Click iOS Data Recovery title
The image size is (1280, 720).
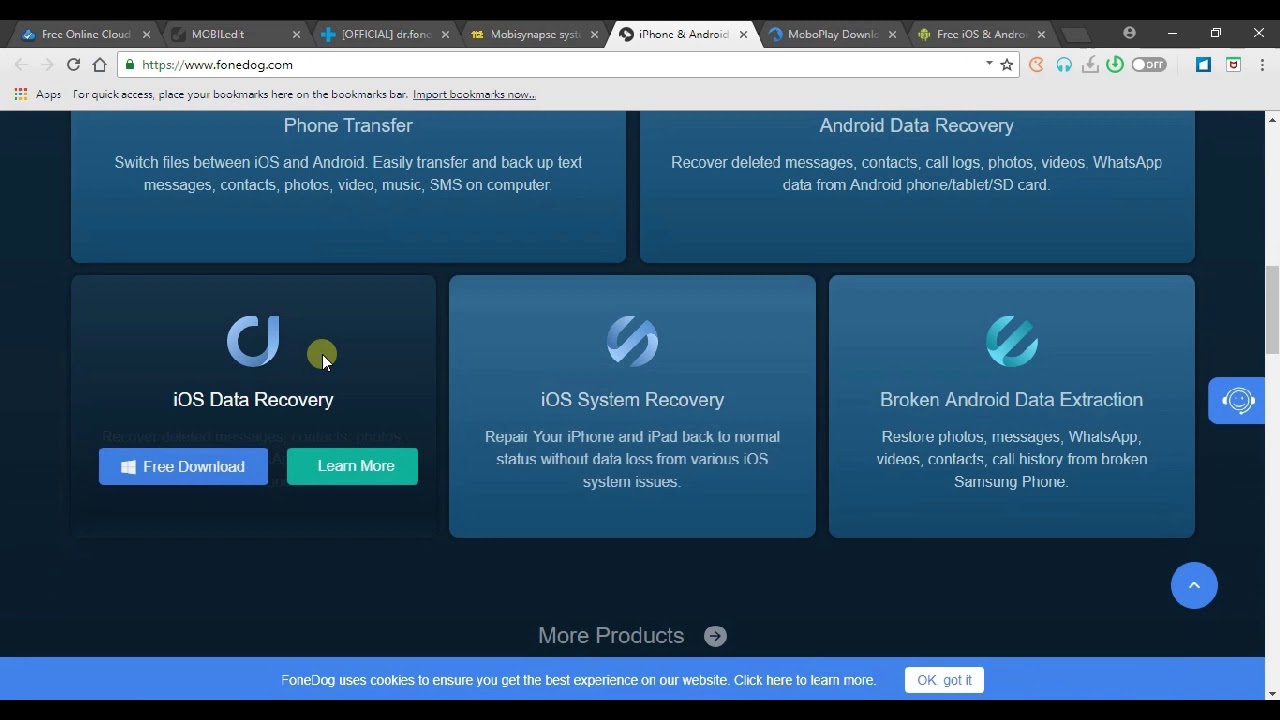[x=253, y=399]
